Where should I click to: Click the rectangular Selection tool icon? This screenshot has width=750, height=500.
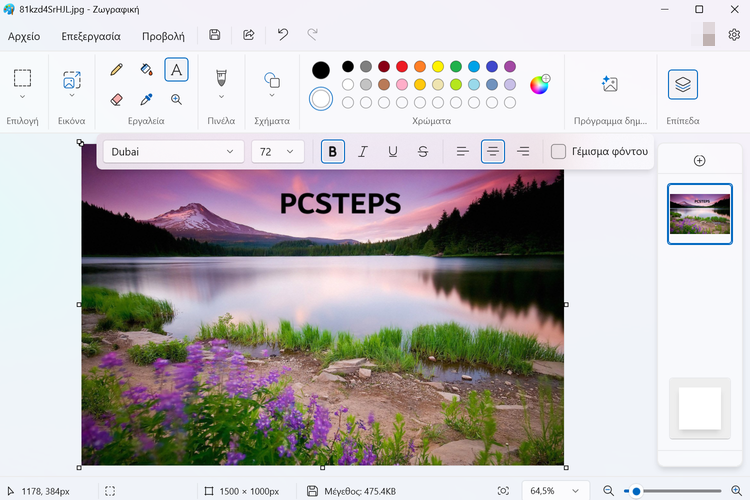(x=22, y=78)
